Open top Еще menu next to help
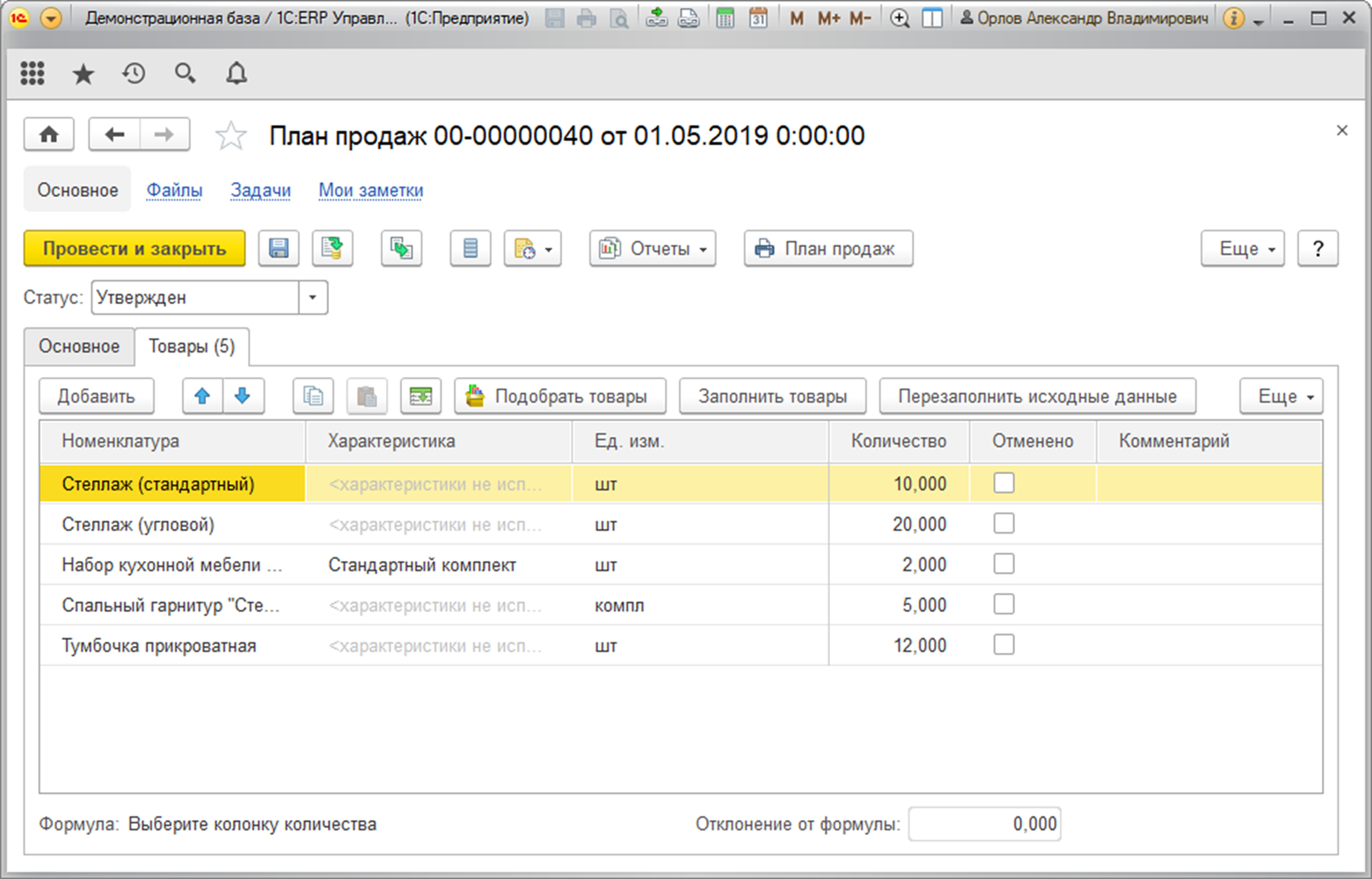This screenshot has height=879, width=1372. tap(1244, 249)
